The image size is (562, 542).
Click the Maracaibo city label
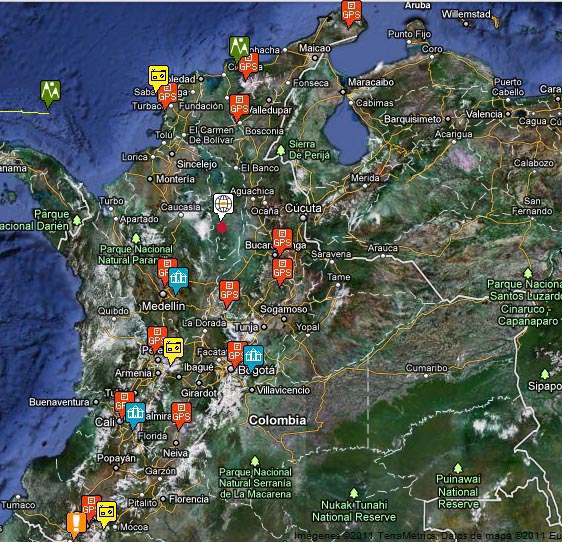pos(371,82)
